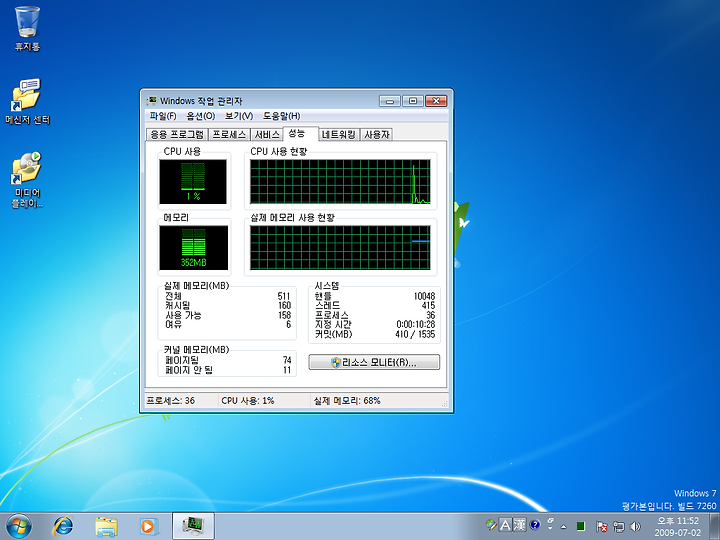Viewport: 720px width, 540px height.
Task: Open Action Center flag tray icon
Action: point(601,526)
